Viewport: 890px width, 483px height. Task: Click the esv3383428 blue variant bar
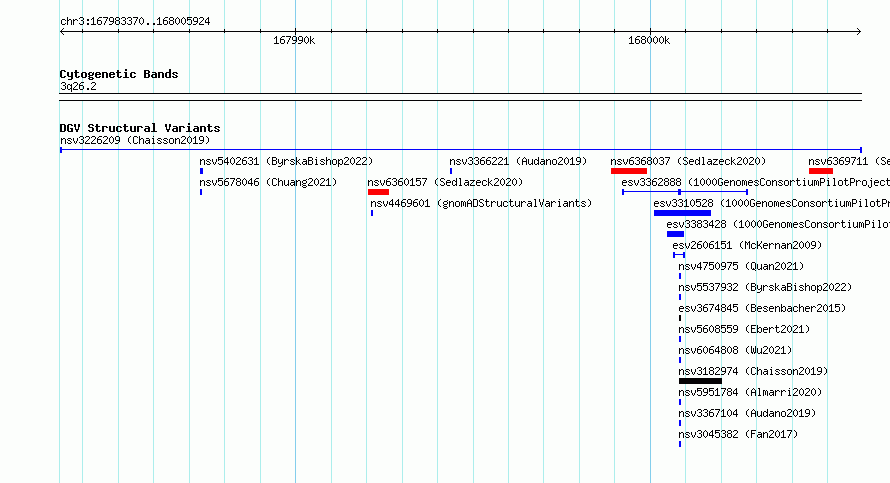(675, 234)
